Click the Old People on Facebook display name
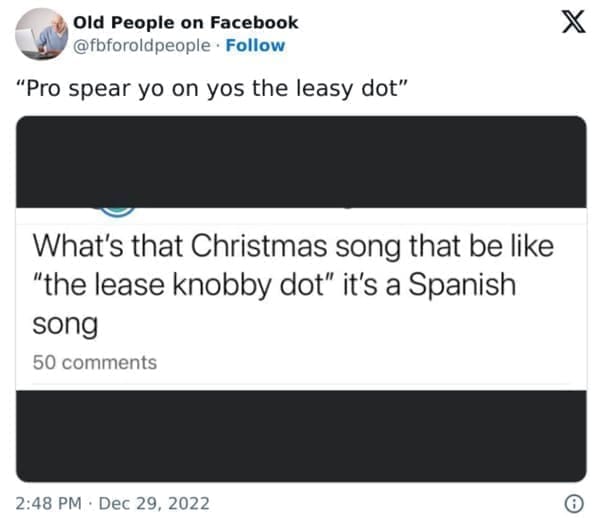Viewport: 600px width, 518px height. 186,23
